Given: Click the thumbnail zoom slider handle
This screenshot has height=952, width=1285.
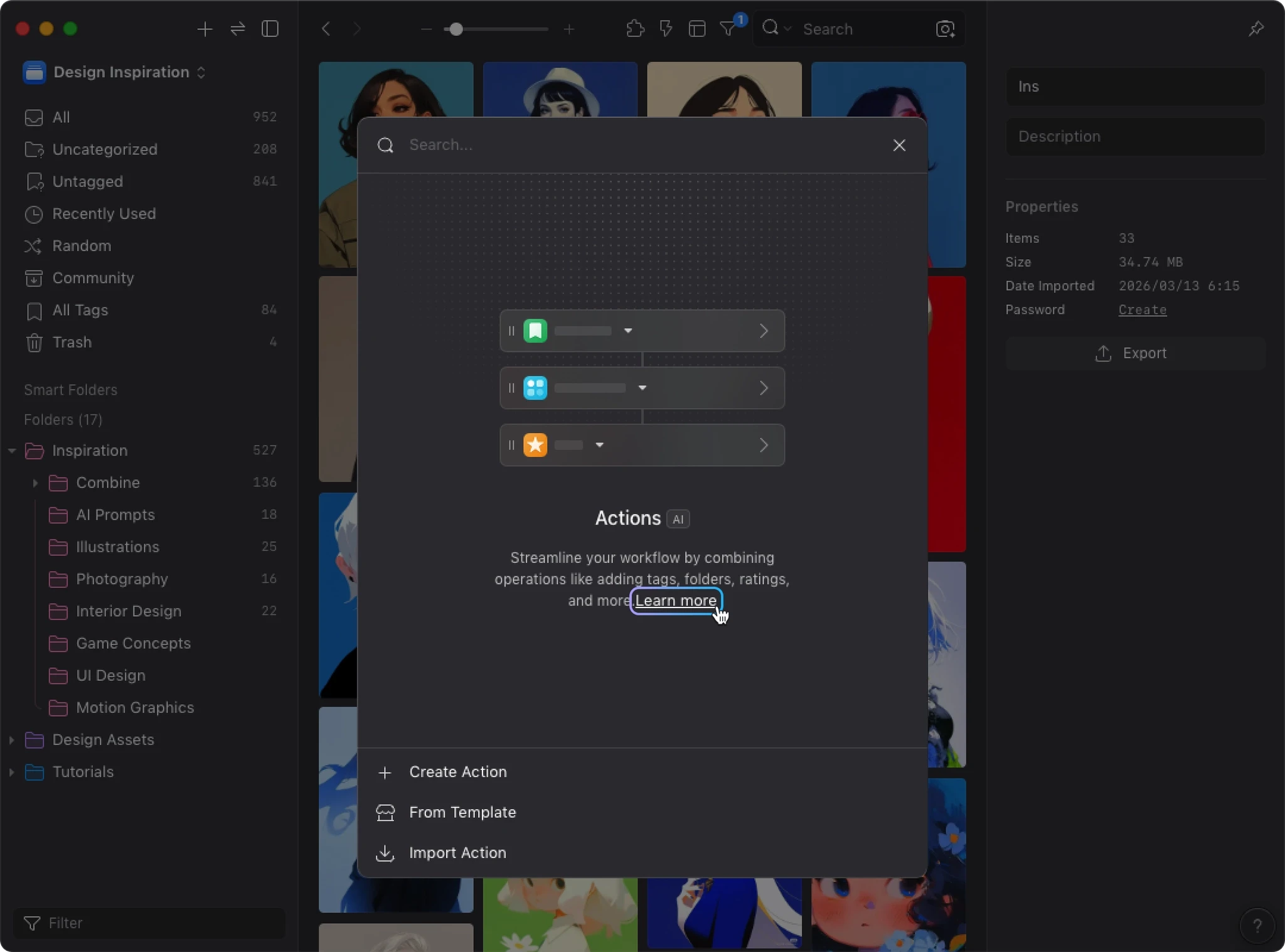Looking at the screenshot, I should click(x=456, y=29).
